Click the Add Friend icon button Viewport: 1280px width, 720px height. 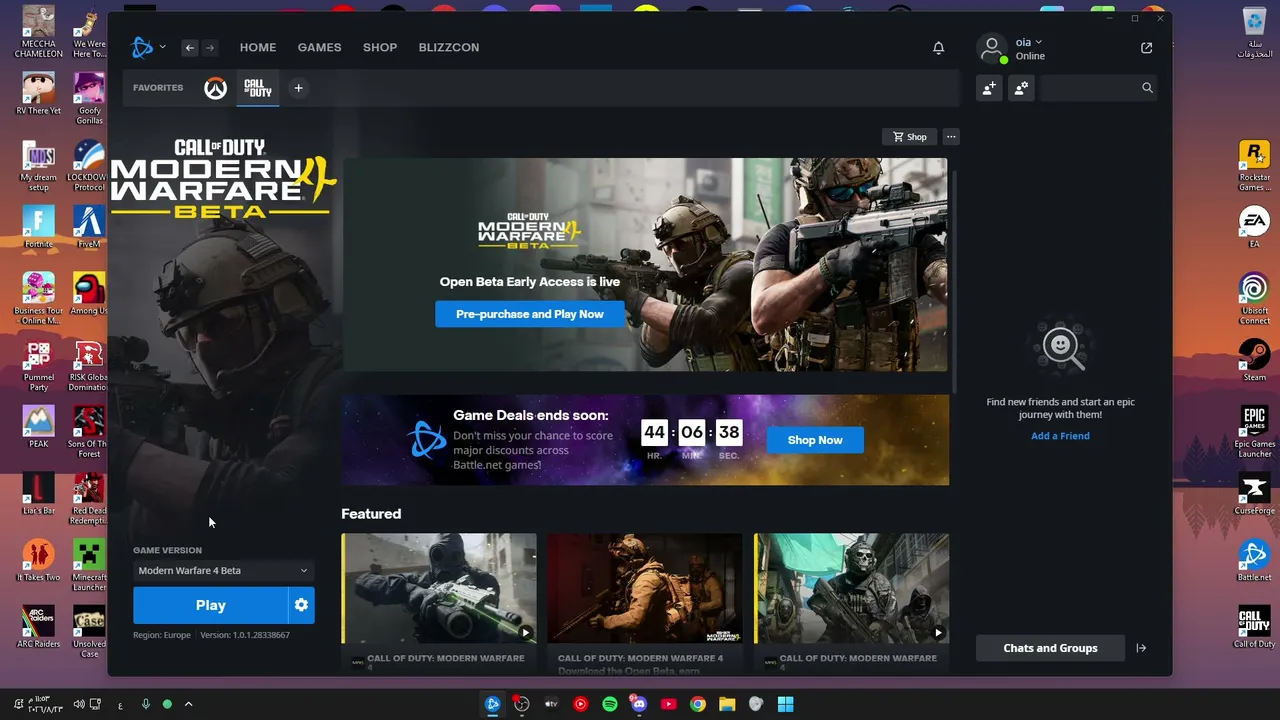point(989,88)
